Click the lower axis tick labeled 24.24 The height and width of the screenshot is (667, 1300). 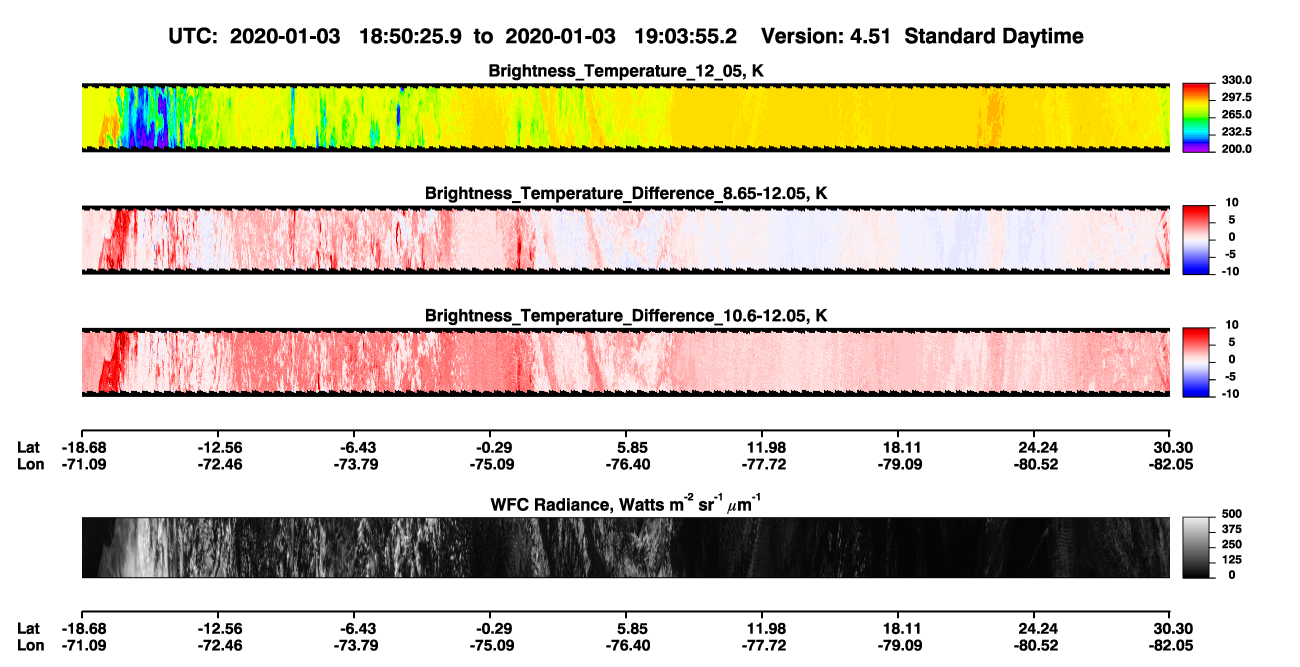[1037, 629]
